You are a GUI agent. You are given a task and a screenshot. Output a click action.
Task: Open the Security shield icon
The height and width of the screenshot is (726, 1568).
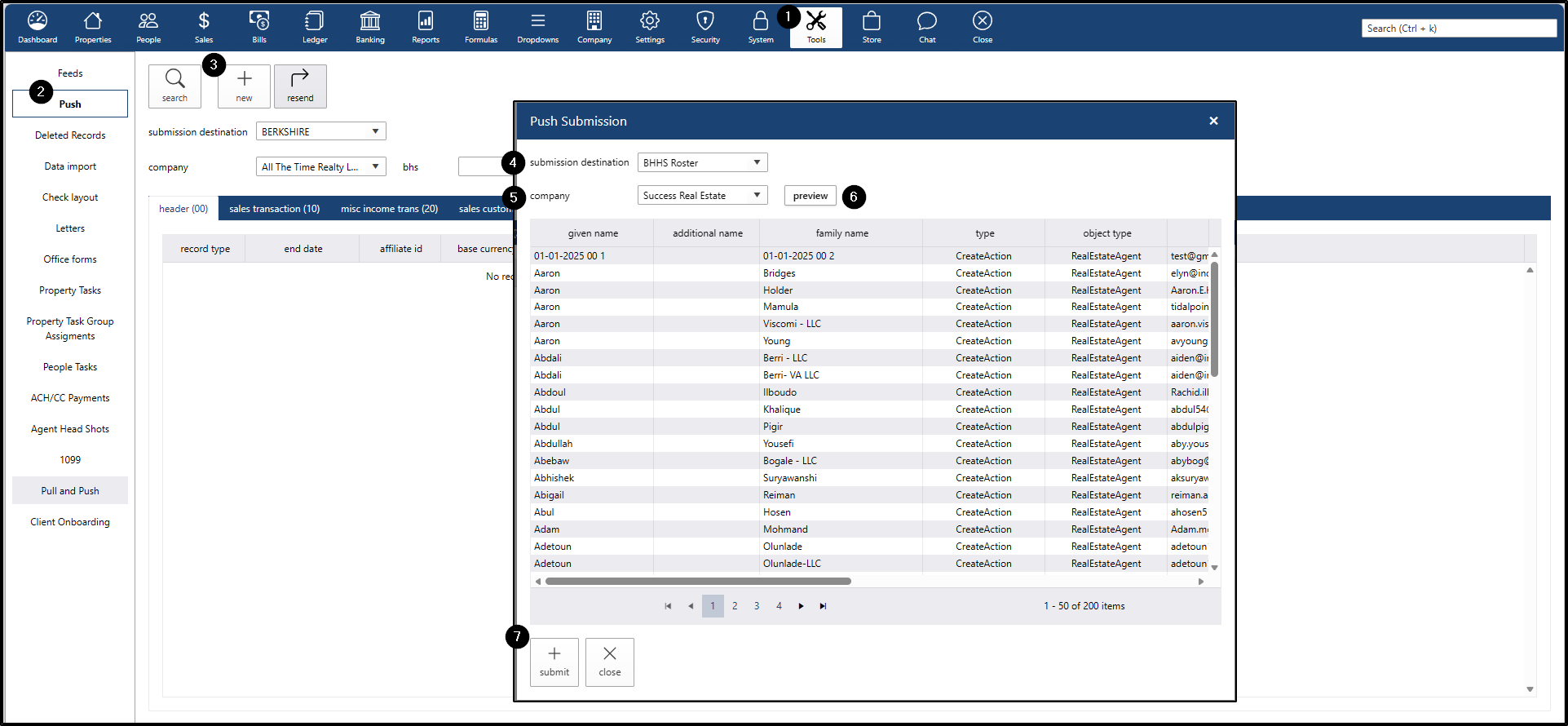point(705,27)
